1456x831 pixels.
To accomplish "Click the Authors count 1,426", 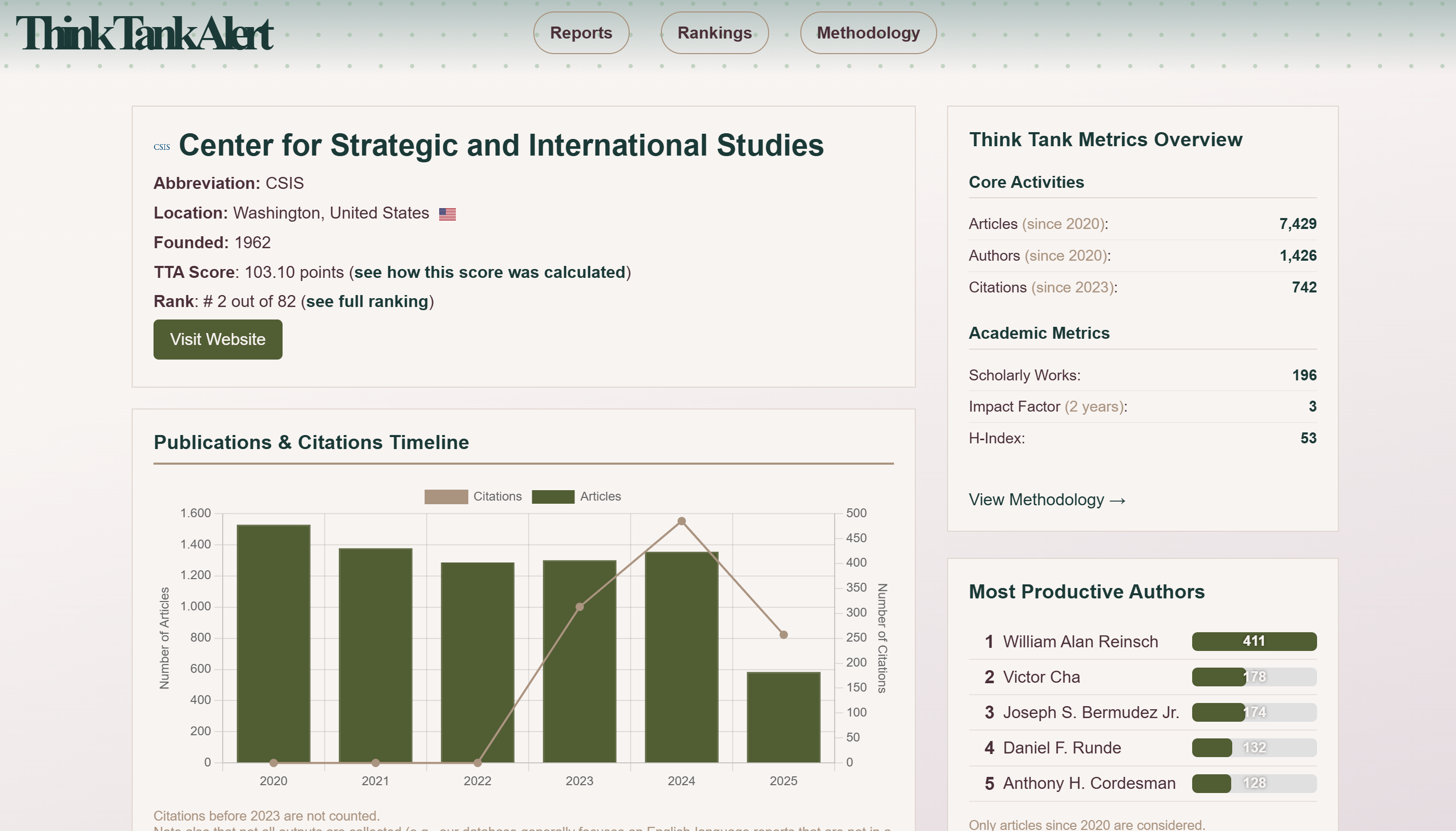I will click(1298, 255).
